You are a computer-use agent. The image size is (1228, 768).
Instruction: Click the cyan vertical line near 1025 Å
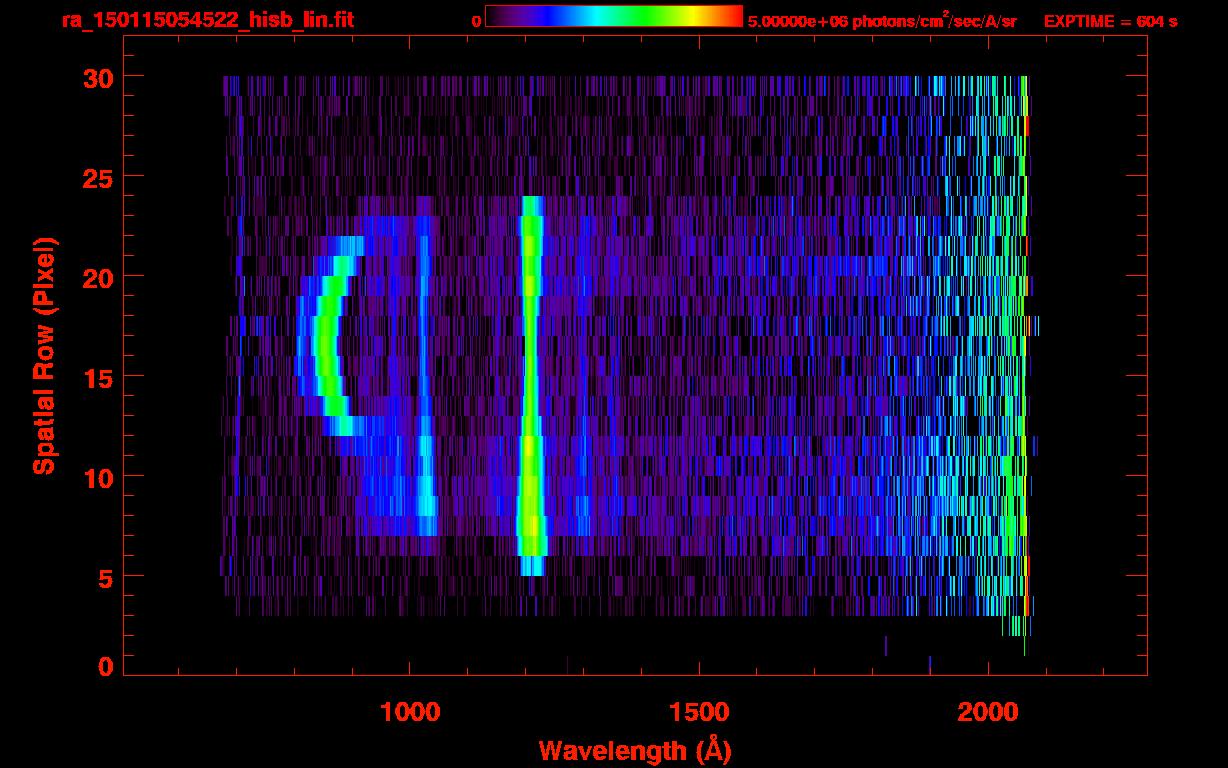click(426, 376)
